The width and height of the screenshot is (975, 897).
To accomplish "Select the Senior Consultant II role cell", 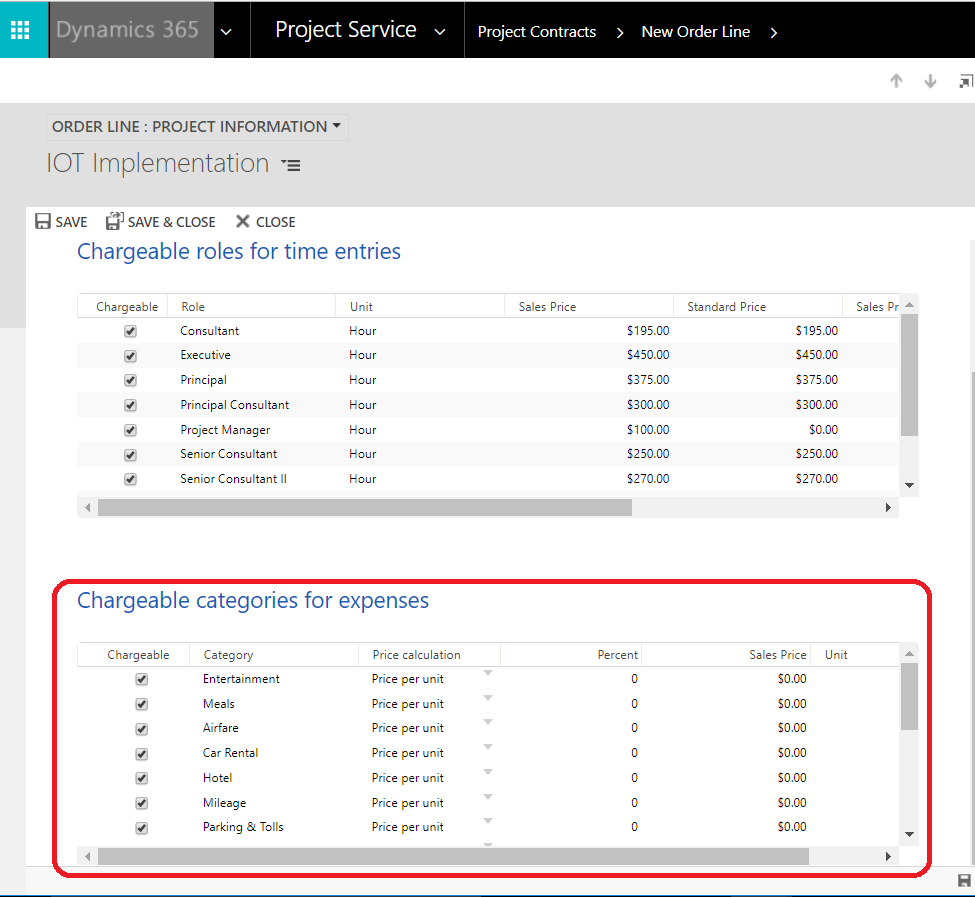I will [233, 479].
